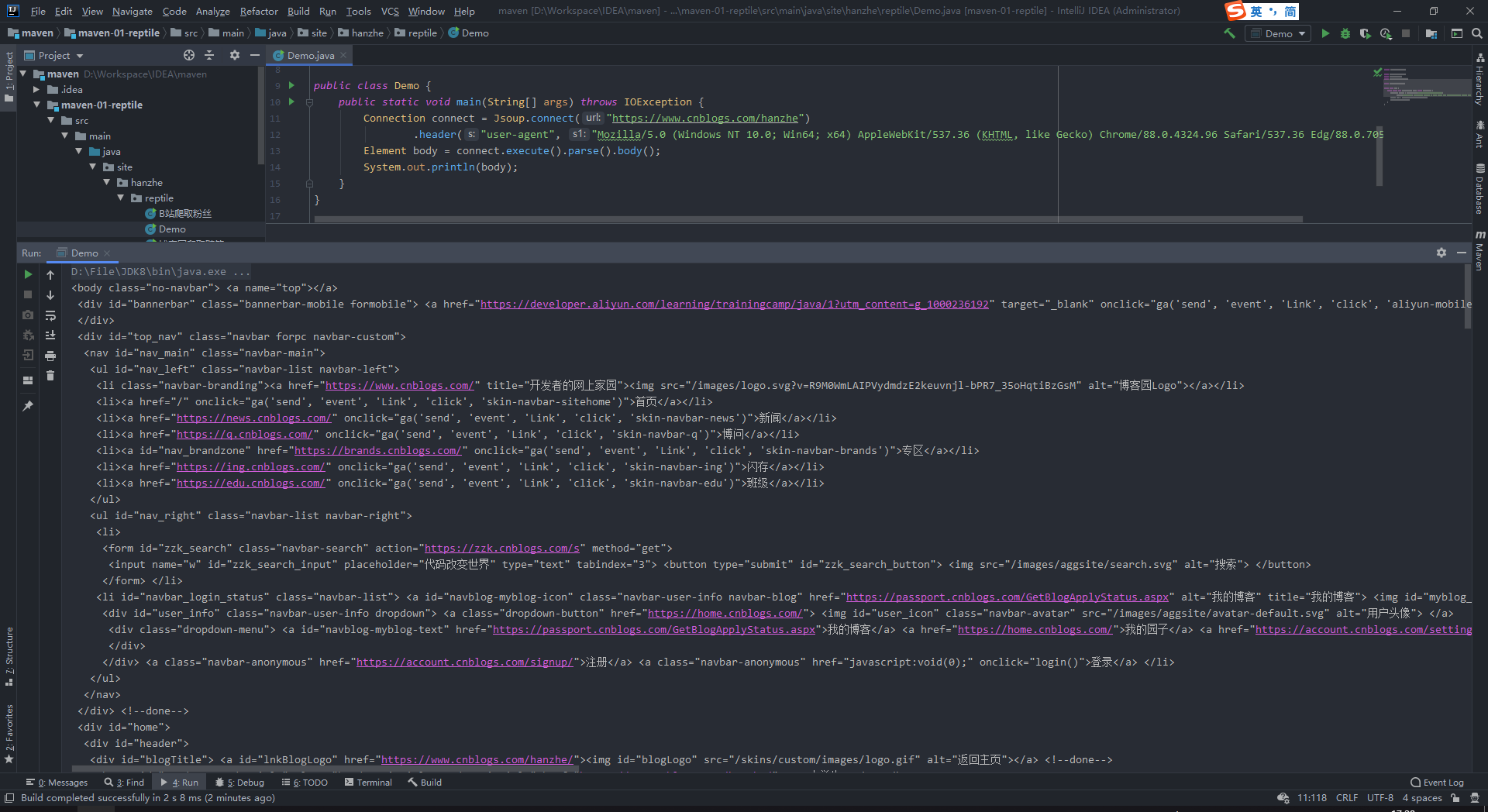The image size is (1488, 812).
Task: Open the Find tool window
Action: pos(124,783)
